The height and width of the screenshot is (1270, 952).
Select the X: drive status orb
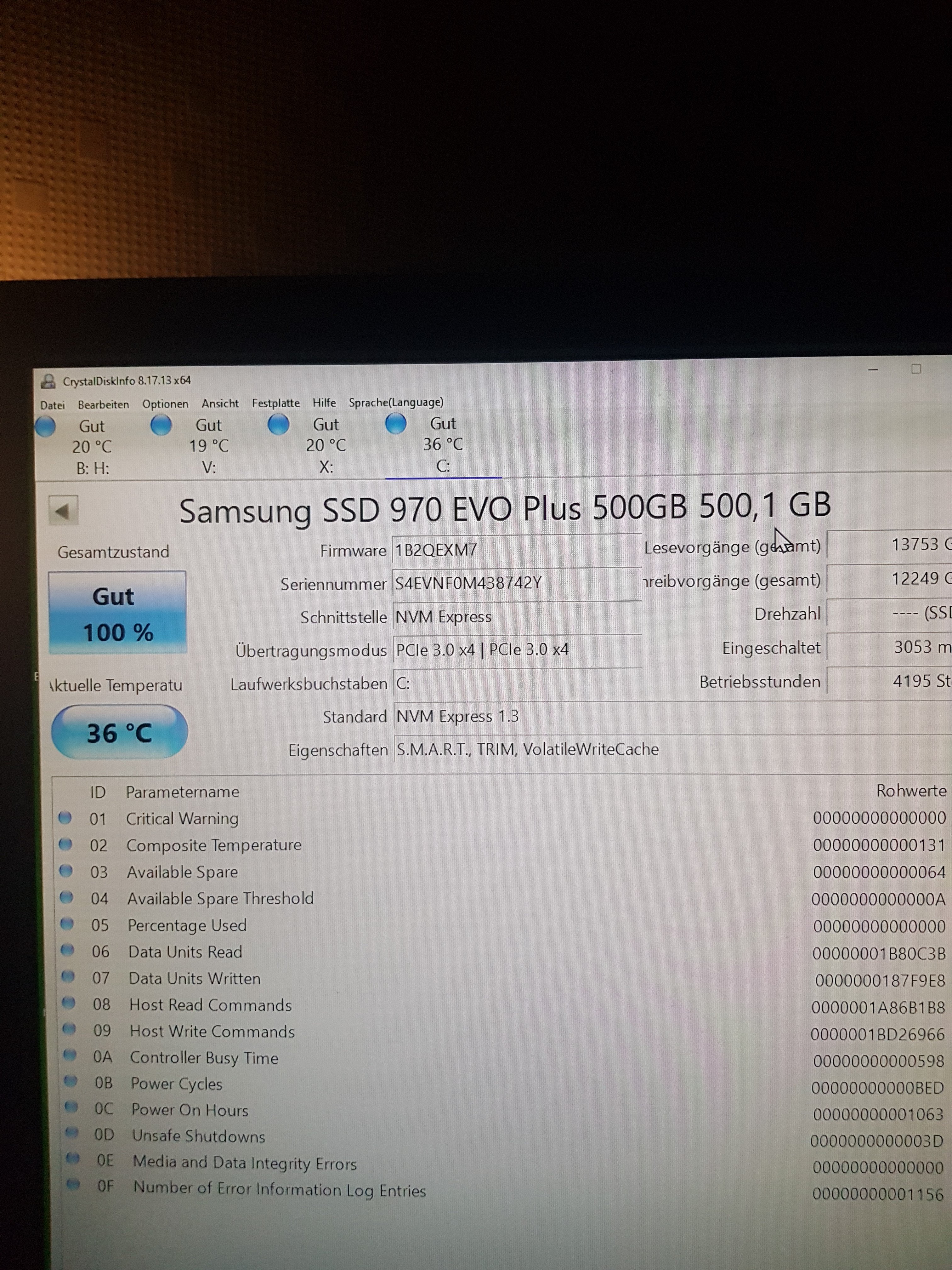(x=279, y=424)
